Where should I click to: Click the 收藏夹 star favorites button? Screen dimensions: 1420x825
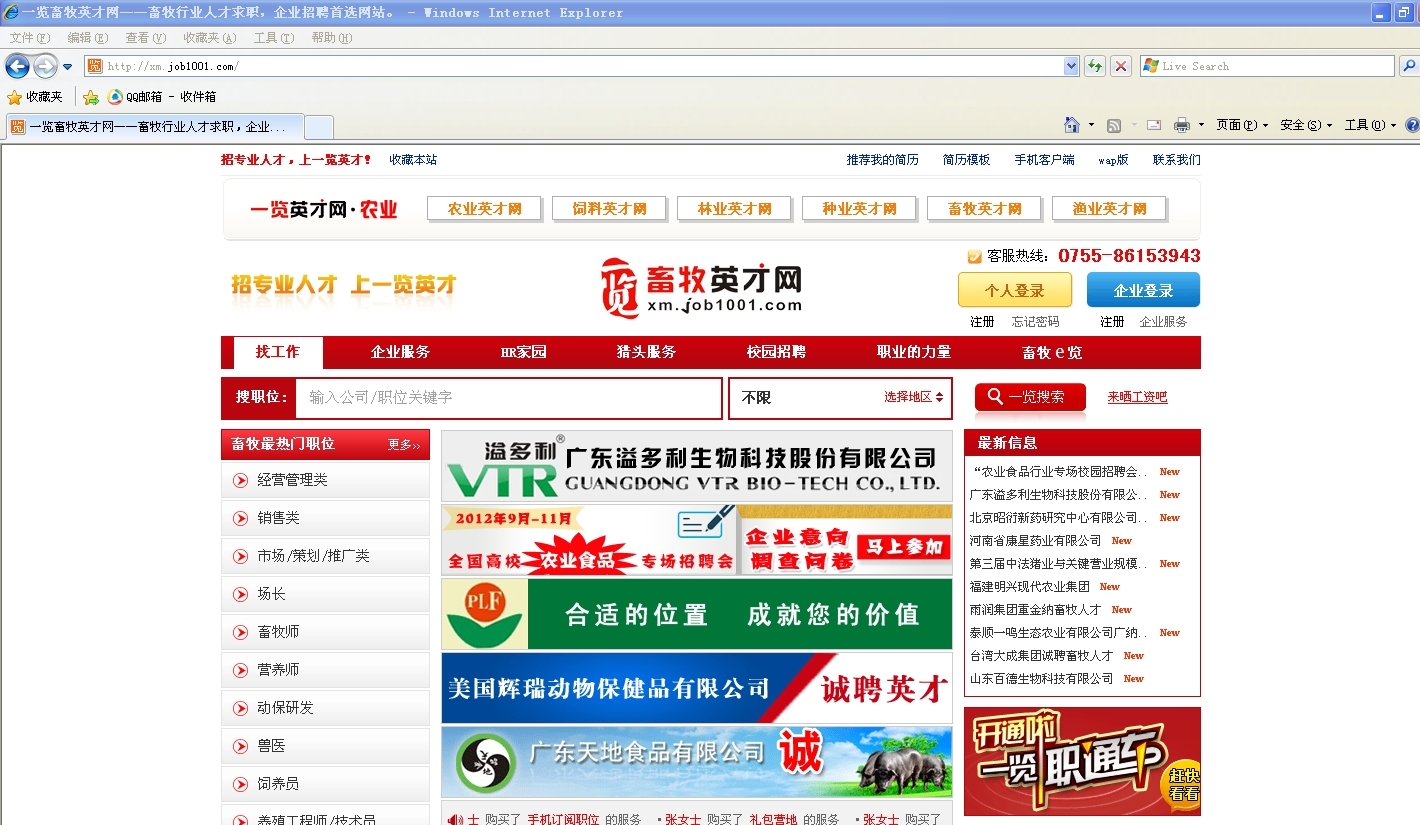35,97
